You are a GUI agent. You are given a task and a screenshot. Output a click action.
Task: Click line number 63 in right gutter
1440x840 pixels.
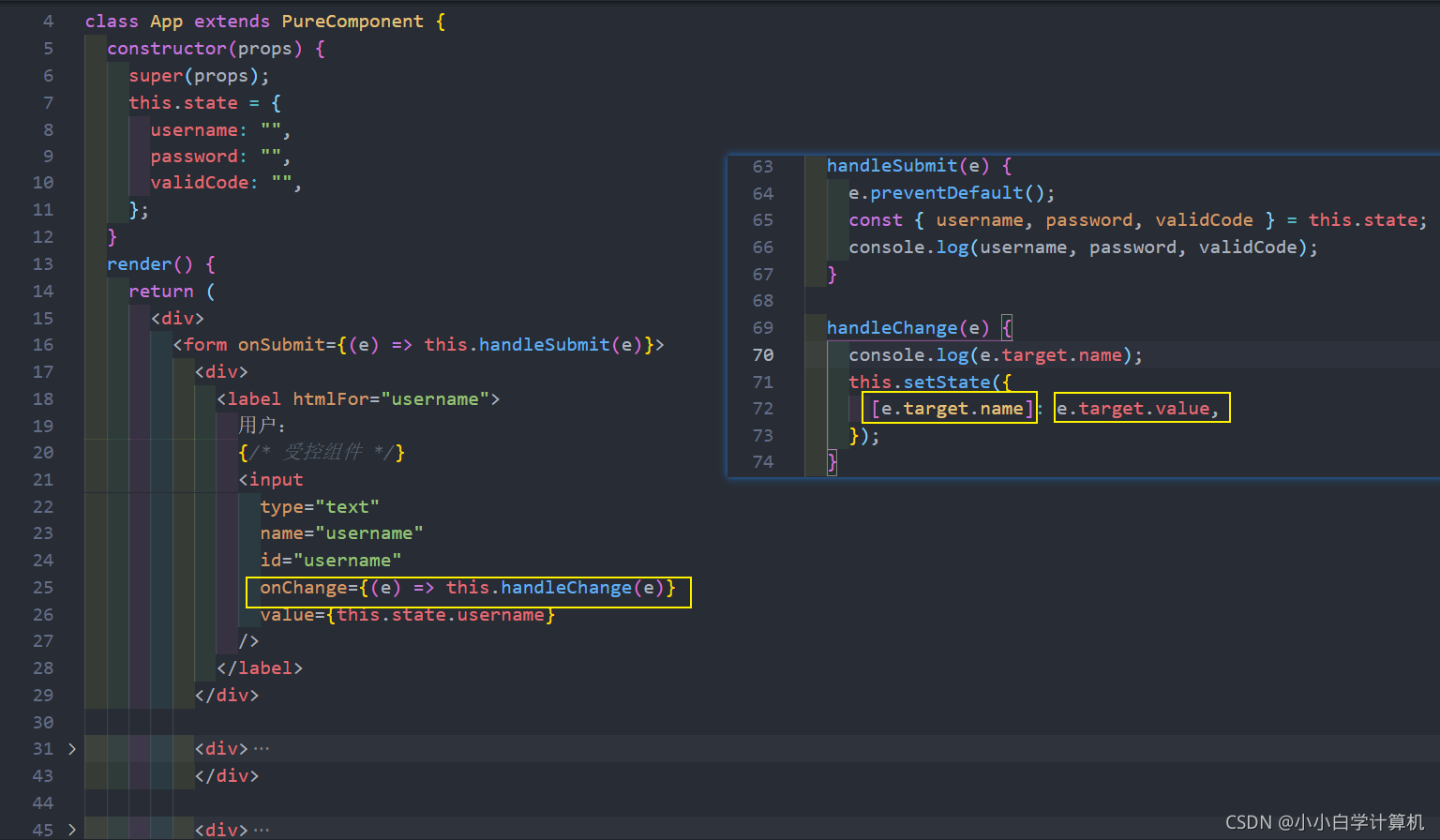point(763,166)
